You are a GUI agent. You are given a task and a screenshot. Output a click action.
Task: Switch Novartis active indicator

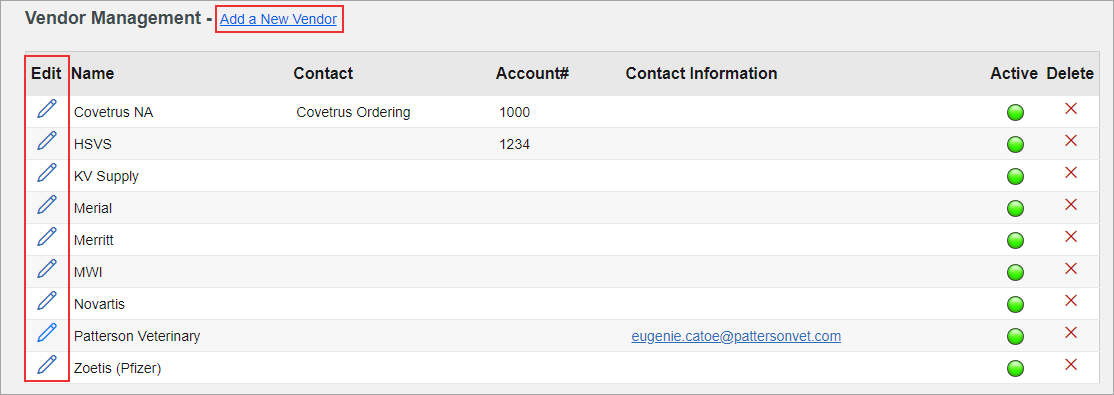point(1015,304)
